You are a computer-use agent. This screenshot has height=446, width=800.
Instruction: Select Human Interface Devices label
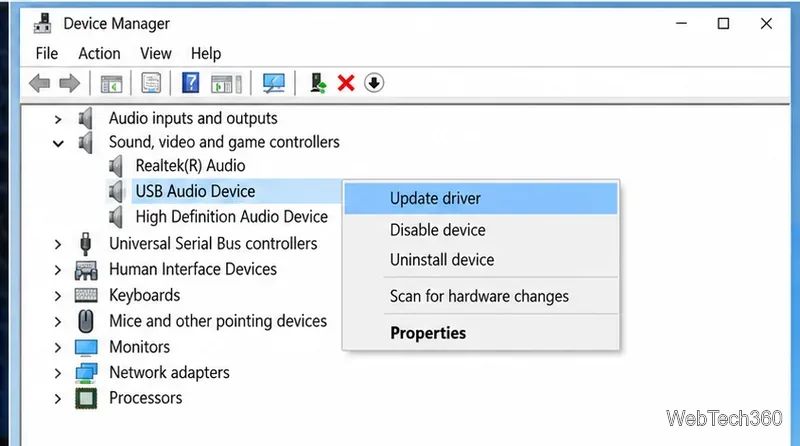click(193, 269)
